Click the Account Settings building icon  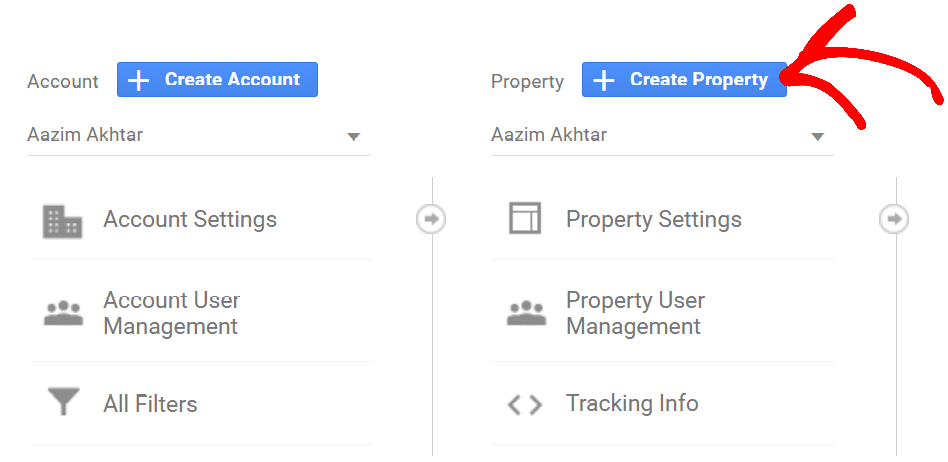[x=63, y=220]
